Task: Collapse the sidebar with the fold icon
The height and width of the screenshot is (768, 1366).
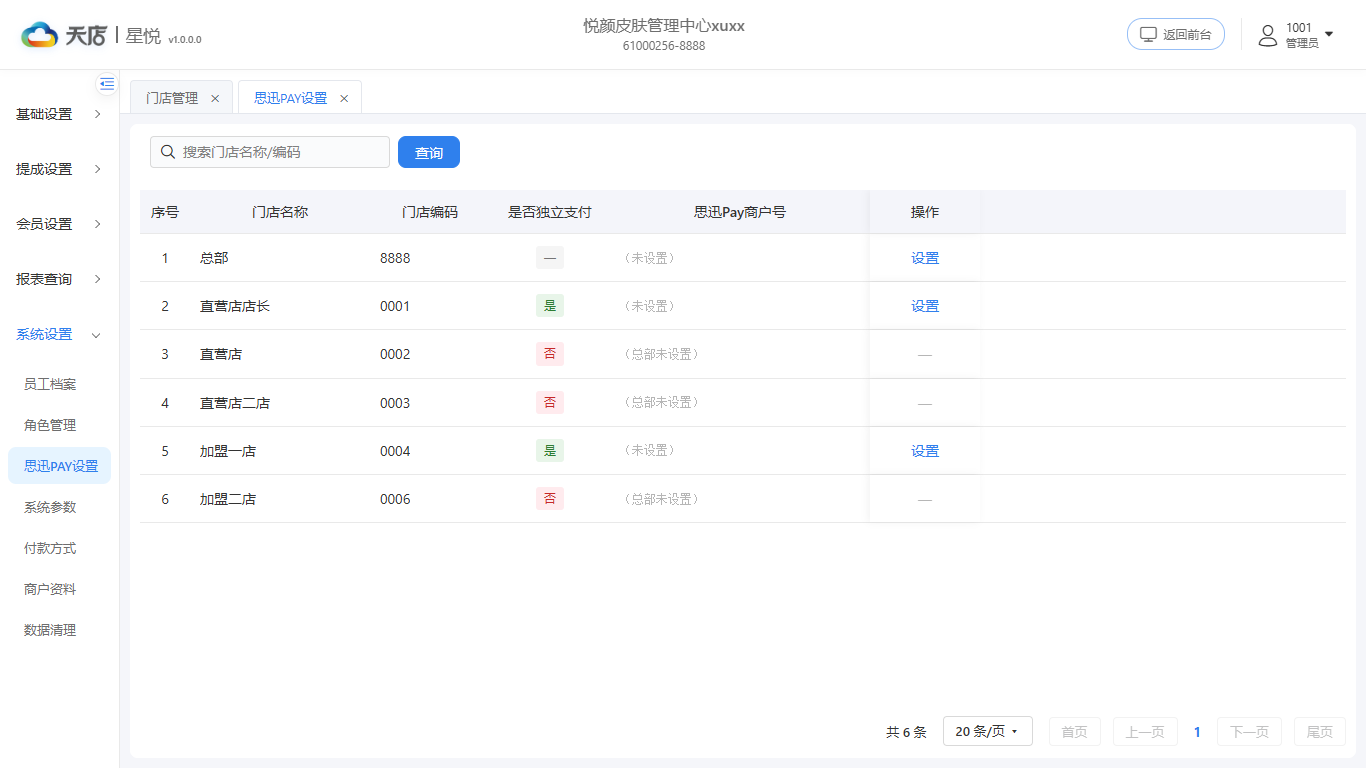Action: (107, 84)
